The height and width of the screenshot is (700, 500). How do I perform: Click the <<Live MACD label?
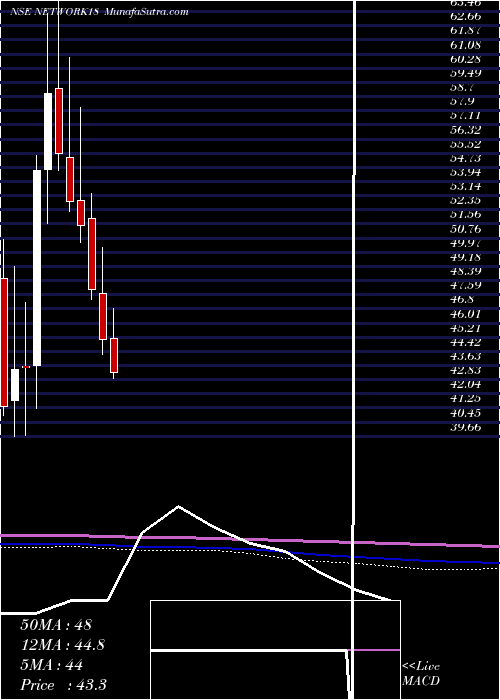421,674
